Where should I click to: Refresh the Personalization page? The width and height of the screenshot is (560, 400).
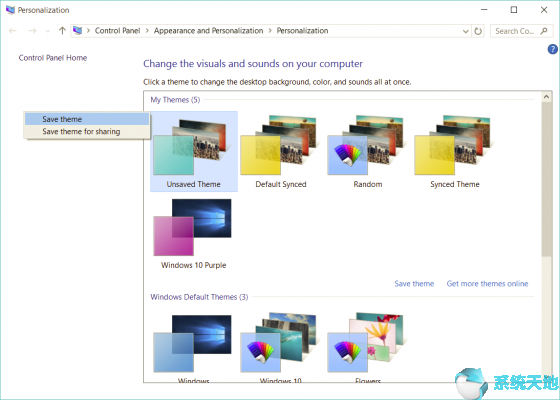point(478,31)
